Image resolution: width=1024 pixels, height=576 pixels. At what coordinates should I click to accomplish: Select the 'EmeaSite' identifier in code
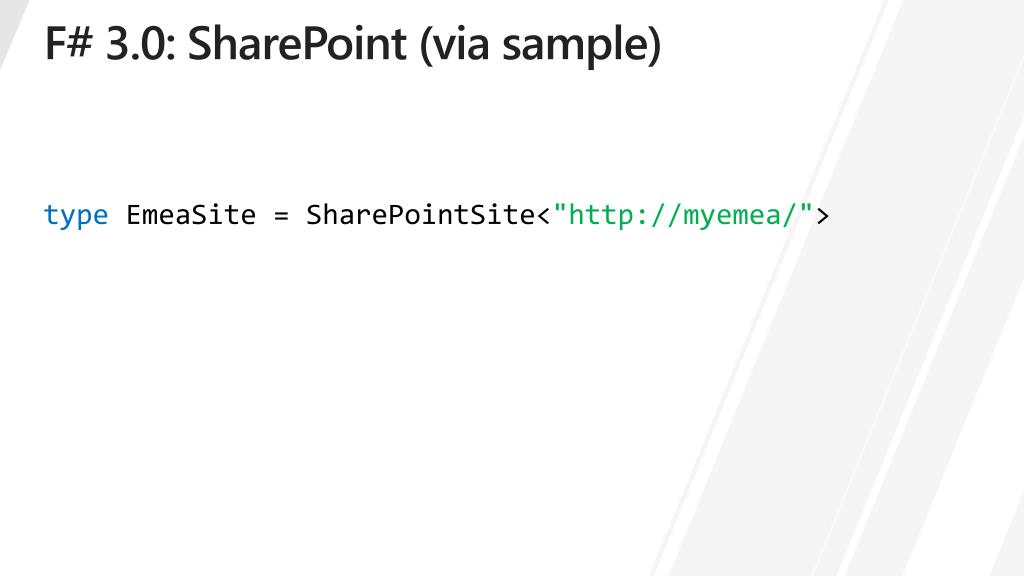(191, 215)
